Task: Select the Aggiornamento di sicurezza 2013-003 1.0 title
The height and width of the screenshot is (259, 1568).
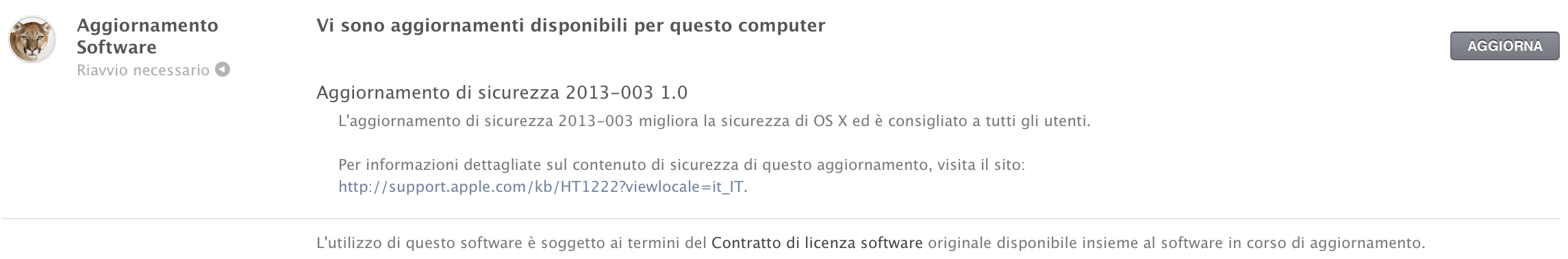Action: [502, 92]
